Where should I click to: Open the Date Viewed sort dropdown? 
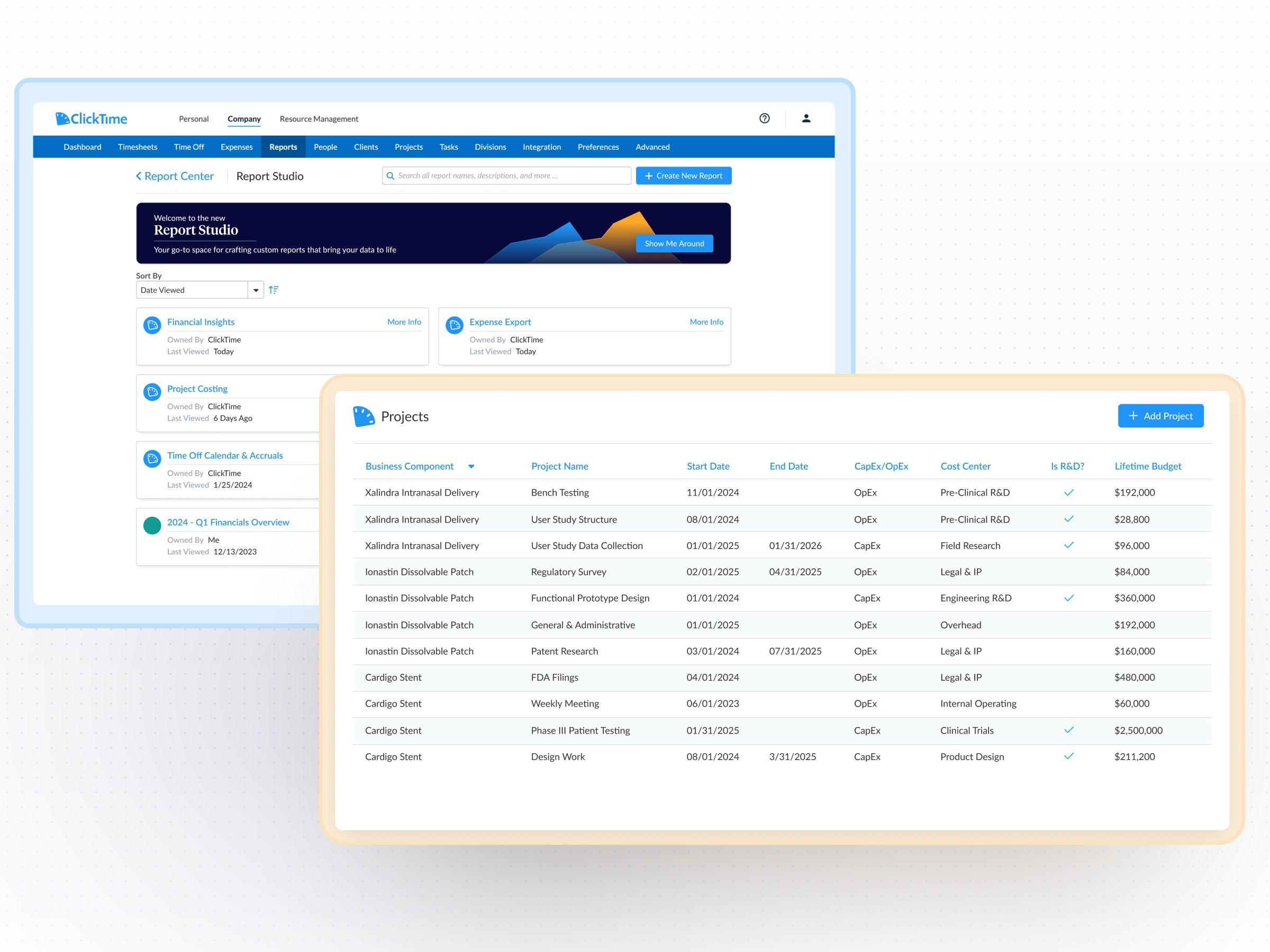point(256,290)
